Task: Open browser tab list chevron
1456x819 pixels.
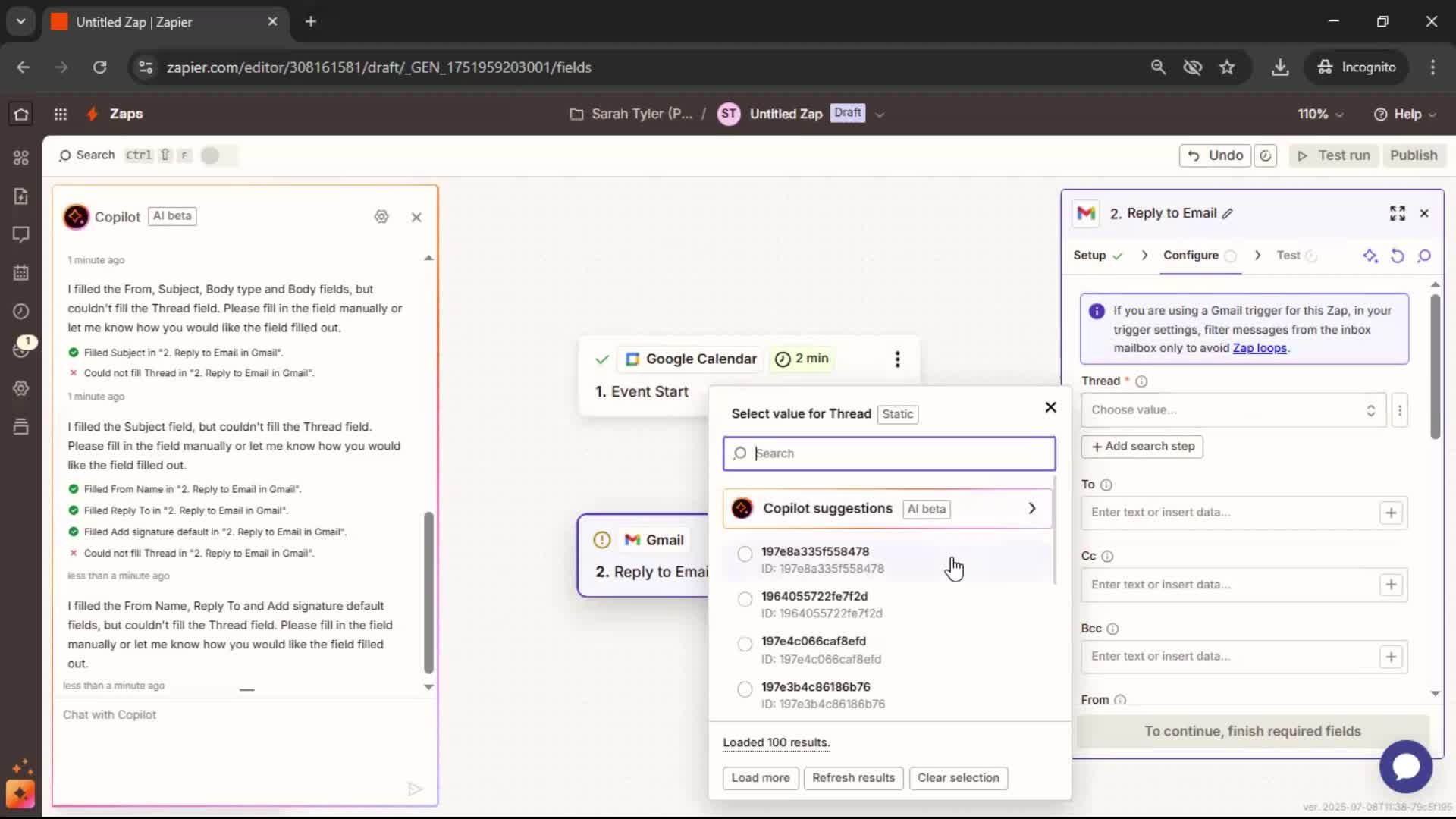Action: coord(20,21)
